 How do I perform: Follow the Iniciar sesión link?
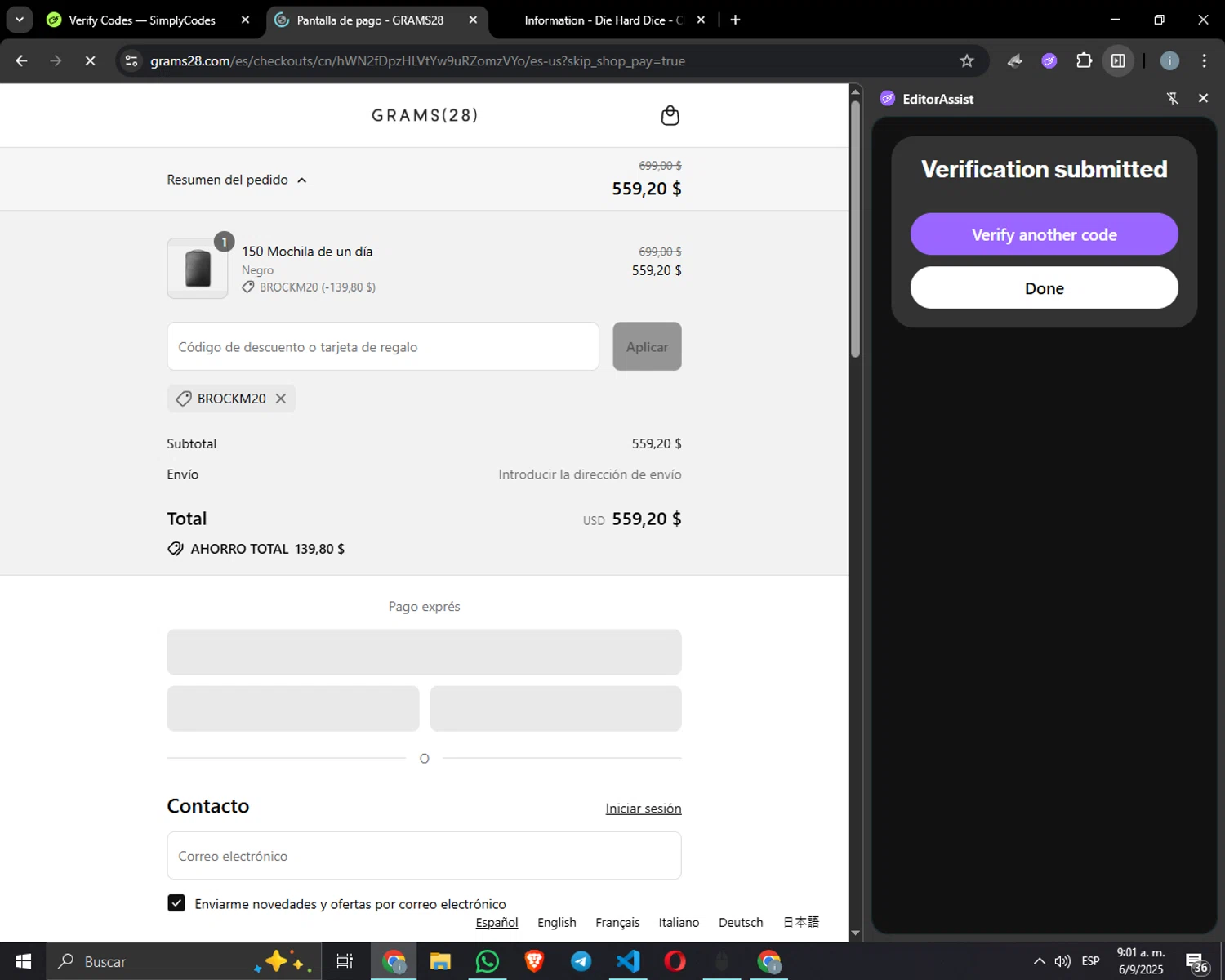(643, 808)
